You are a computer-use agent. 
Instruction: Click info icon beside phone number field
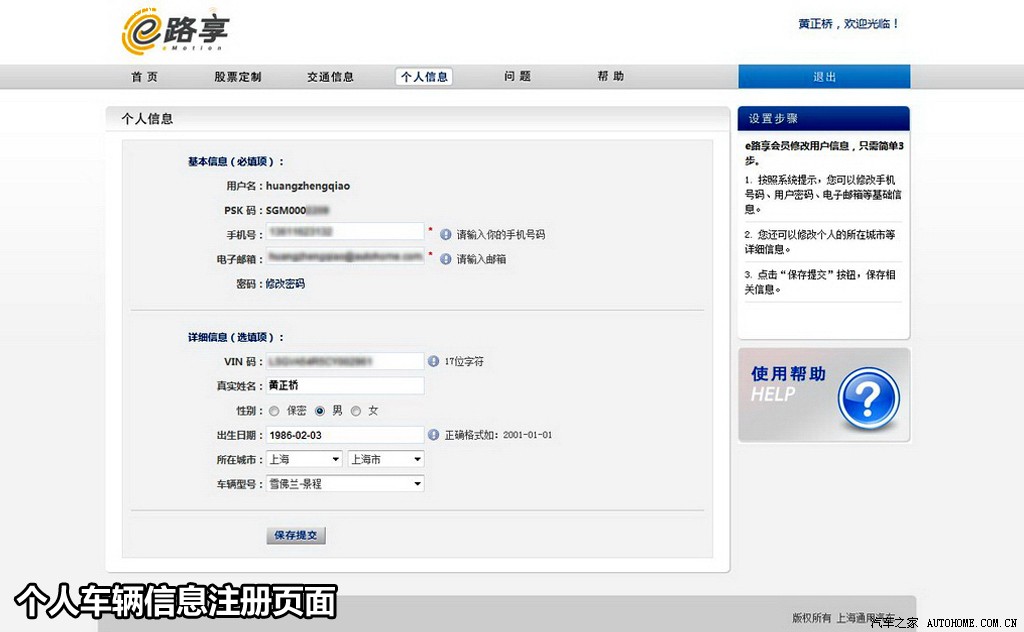pyautogui.click(x=446, y=234)
